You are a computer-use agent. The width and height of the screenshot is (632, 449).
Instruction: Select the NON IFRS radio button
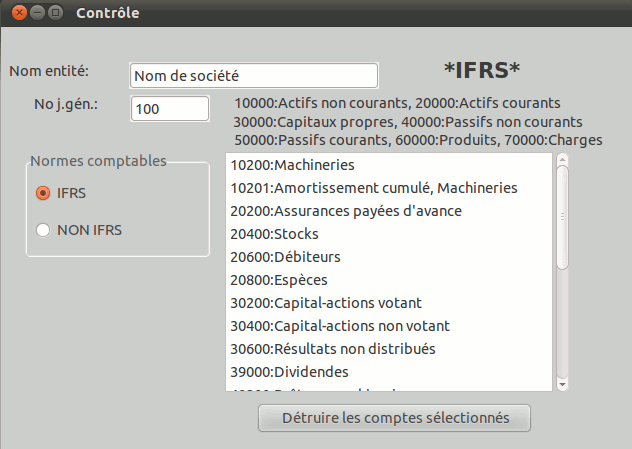pyautogui.click(x=43, y=230)
